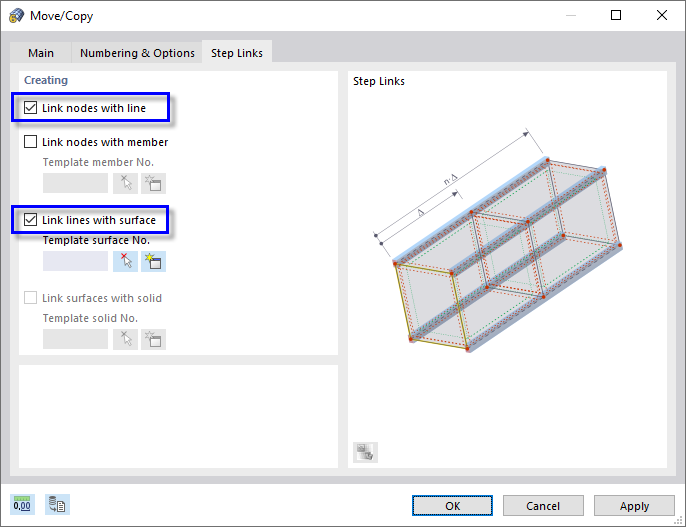This screenshot has height=527, width=686.
Task: Open the Numbering & Options tab
Action: pyautogui.click(x=137, y=53)
